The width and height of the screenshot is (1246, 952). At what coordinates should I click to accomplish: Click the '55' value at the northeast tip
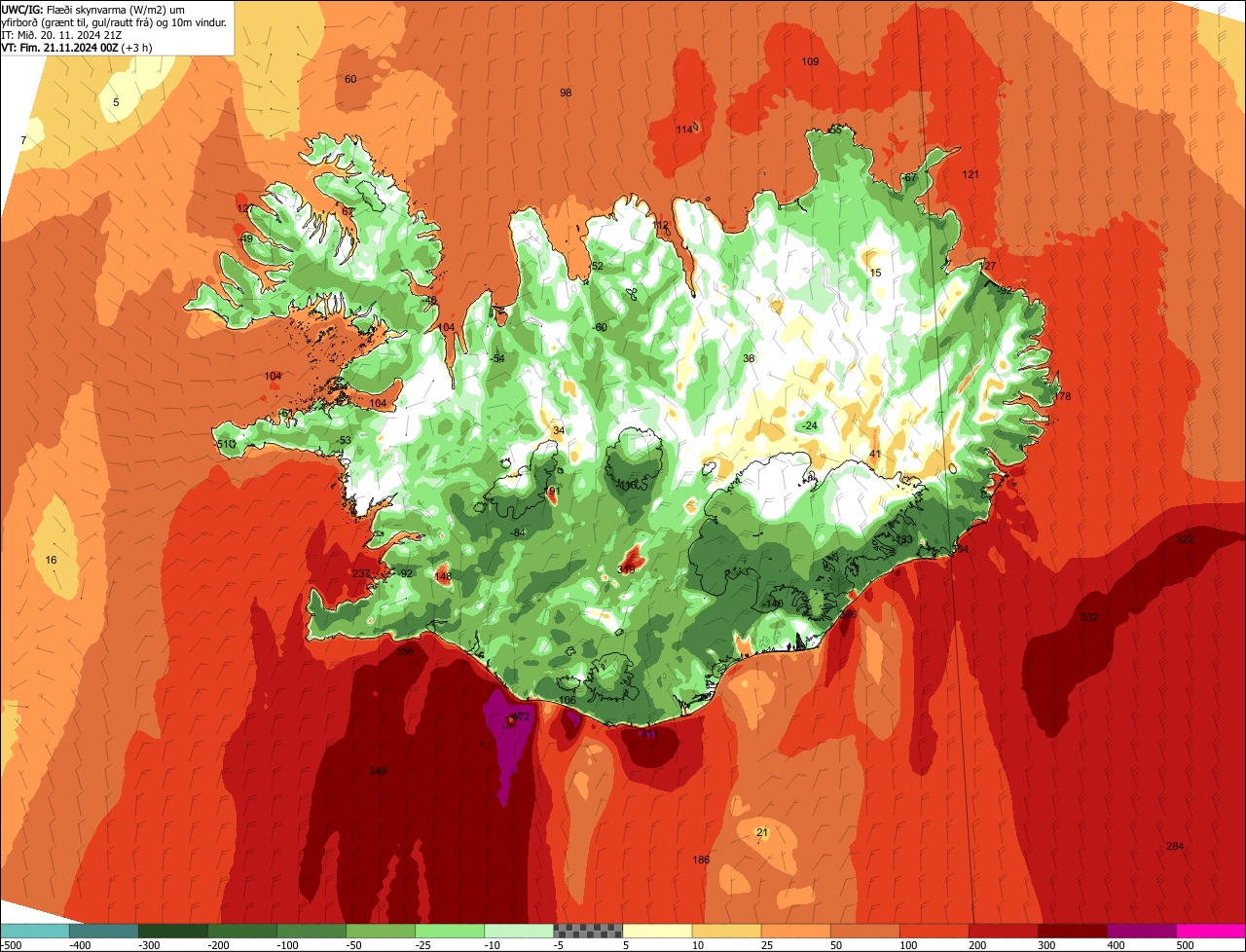pos(835,128)
